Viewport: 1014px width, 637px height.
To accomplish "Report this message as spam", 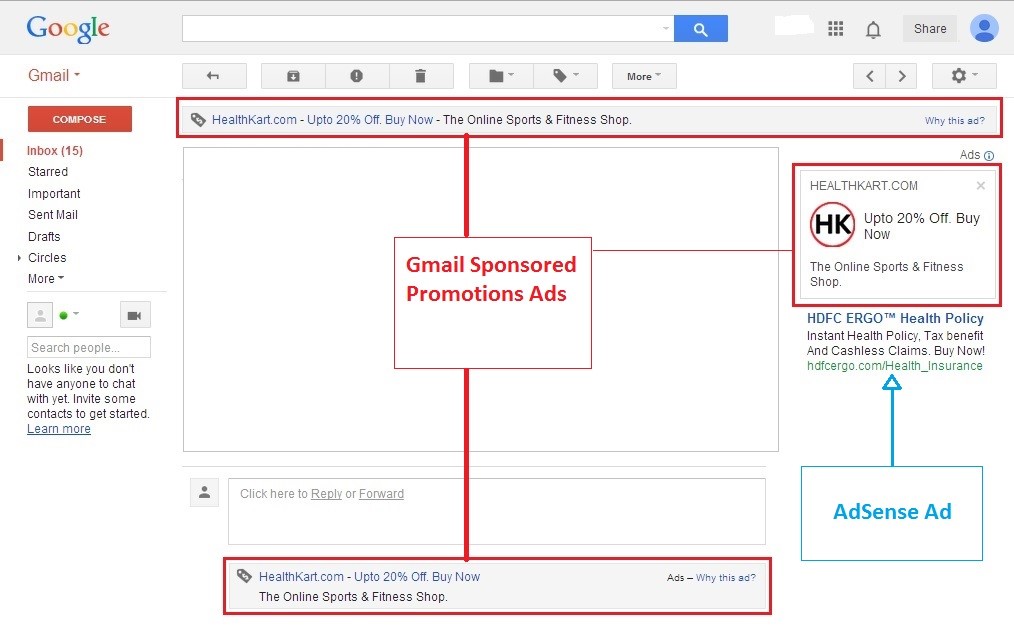I will pyautogui.click(x=356, y=76).
